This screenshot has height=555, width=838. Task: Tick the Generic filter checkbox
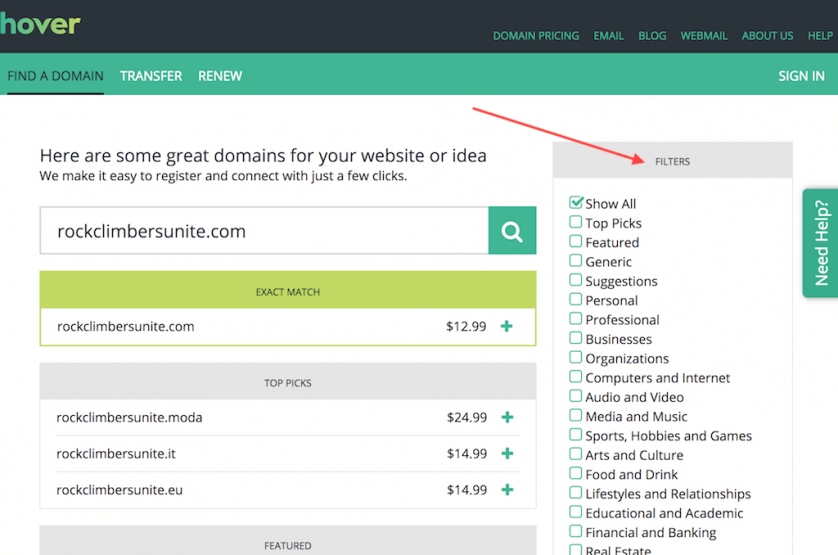coord(576,260)
